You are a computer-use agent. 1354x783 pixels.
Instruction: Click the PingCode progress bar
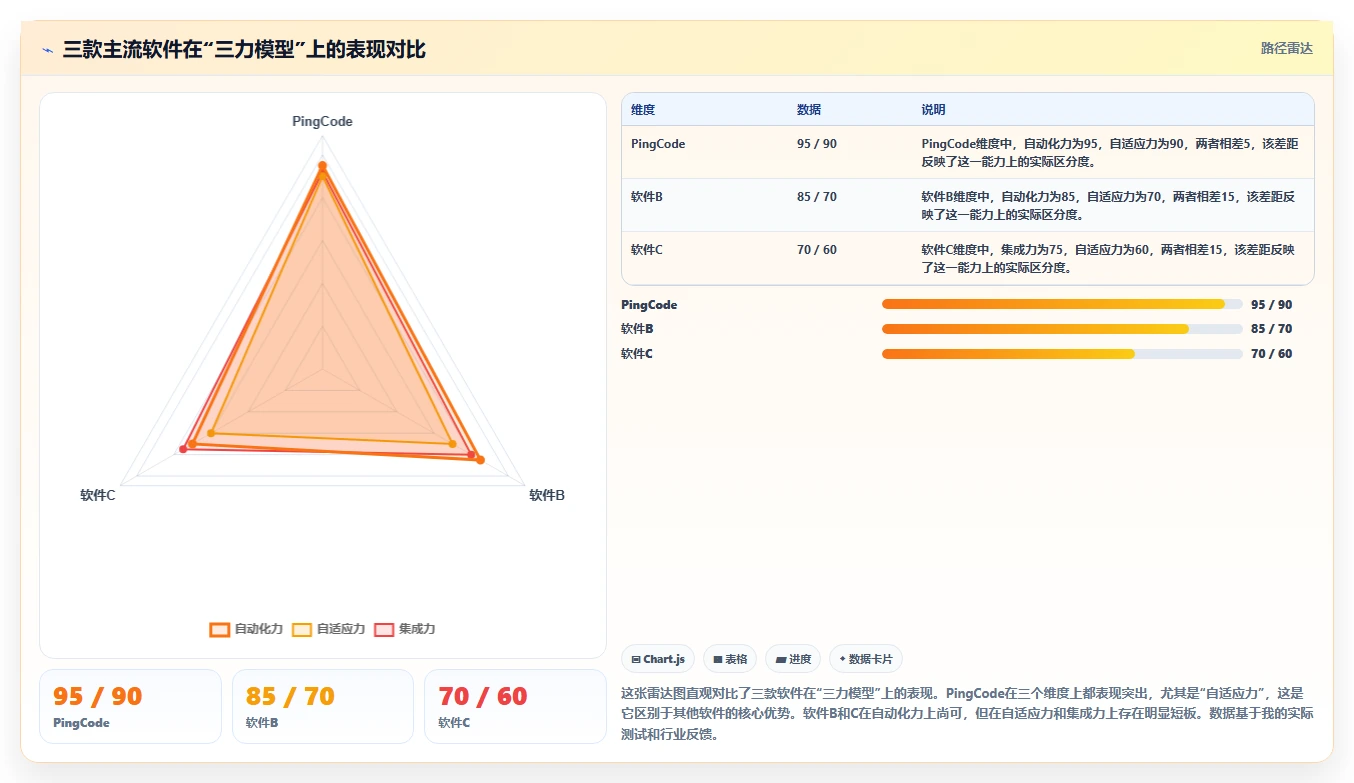coord(1062,304)
